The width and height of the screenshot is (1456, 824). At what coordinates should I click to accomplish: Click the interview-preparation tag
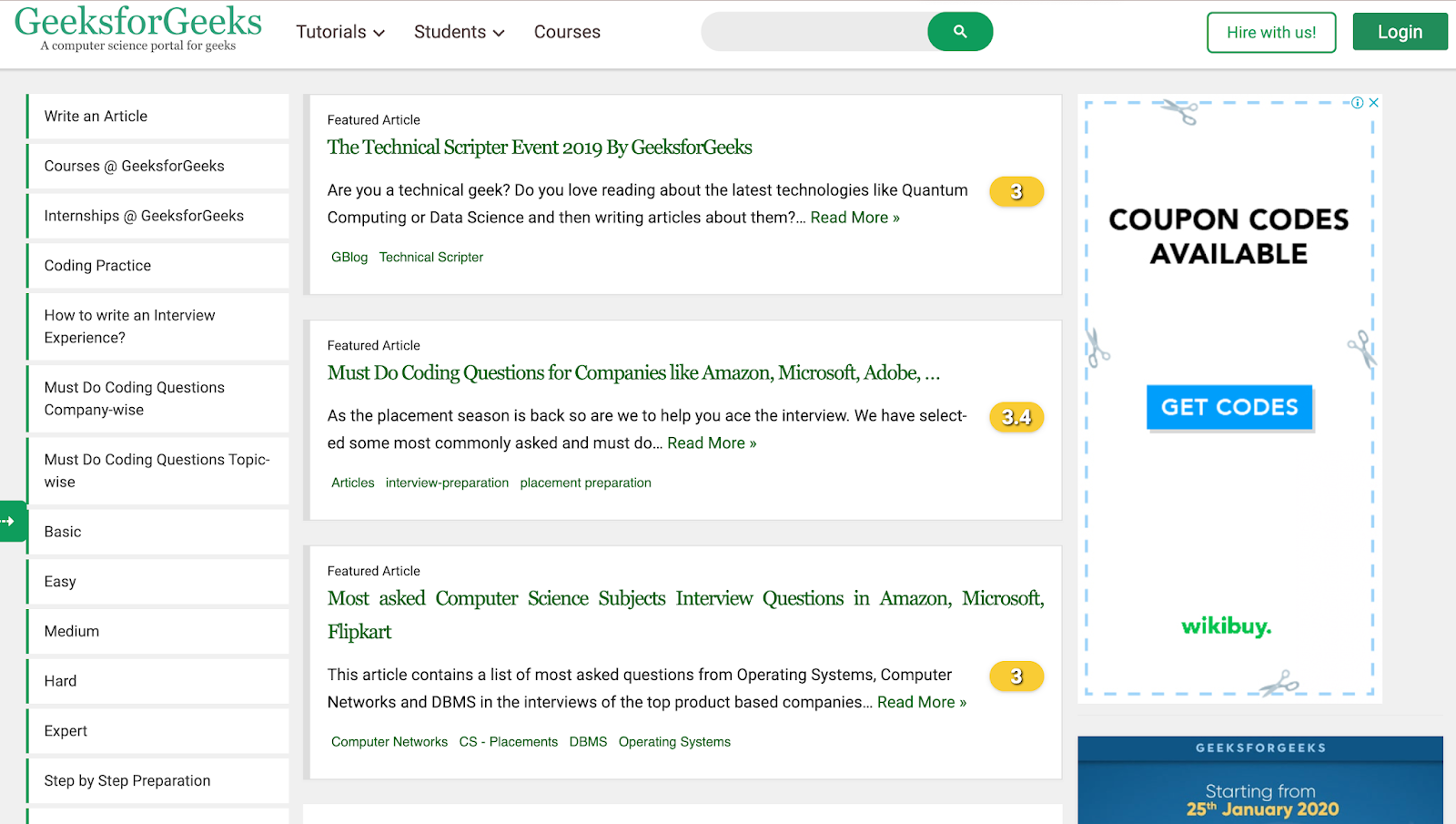pyautogui.click(x=447, y=483)
